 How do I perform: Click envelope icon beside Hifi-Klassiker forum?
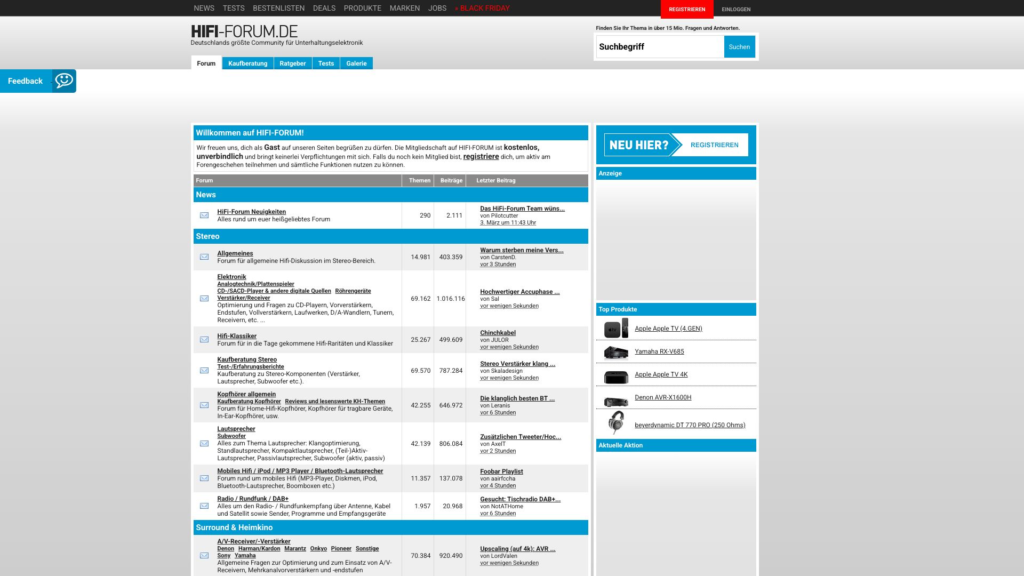point(204,340)
